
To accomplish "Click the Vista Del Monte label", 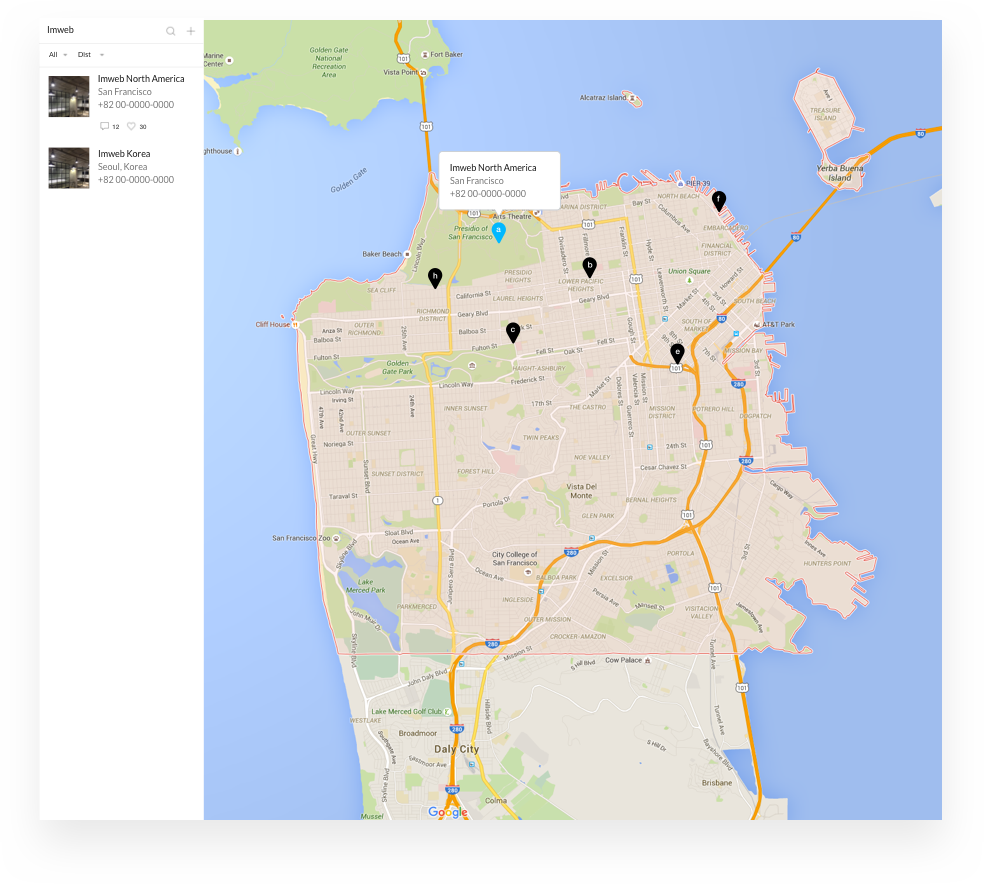I will (582, 491).
